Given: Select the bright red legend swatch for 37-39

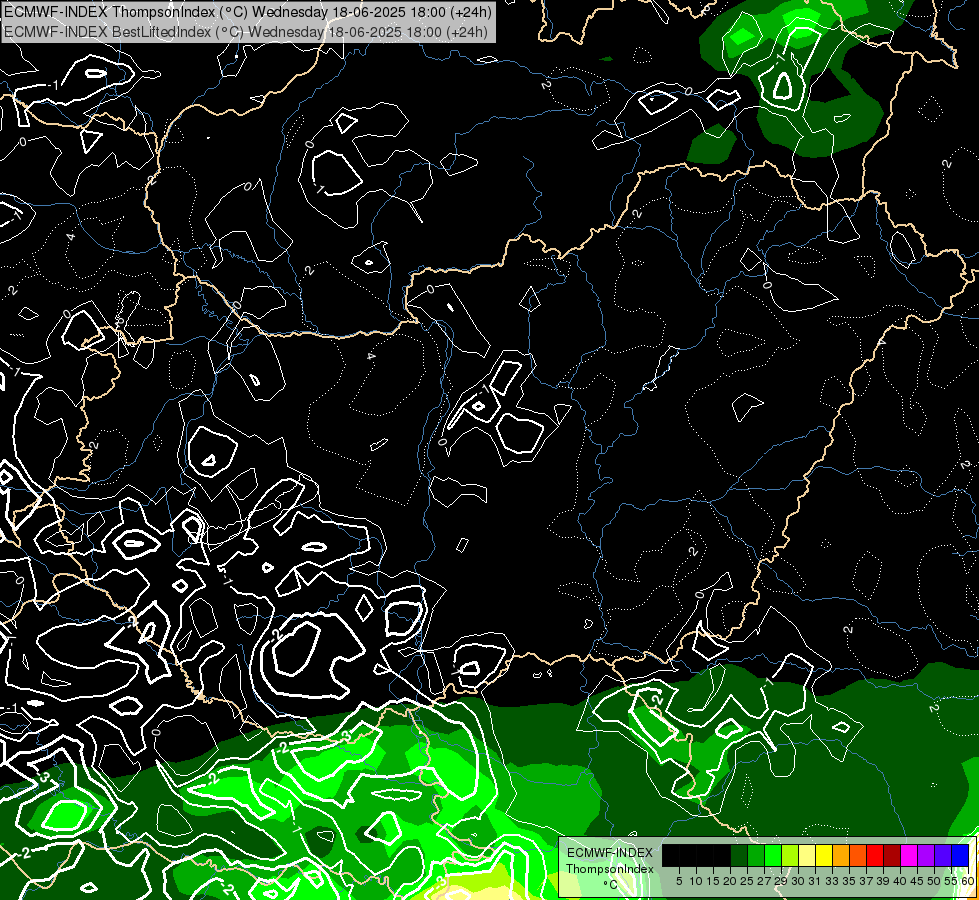Looking at the screenshot, I should [x=875, y=856].
